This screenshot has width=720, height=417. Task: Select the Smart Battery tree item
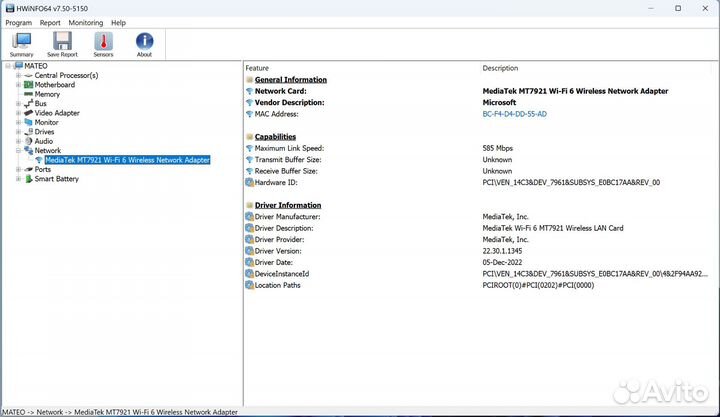56,179
